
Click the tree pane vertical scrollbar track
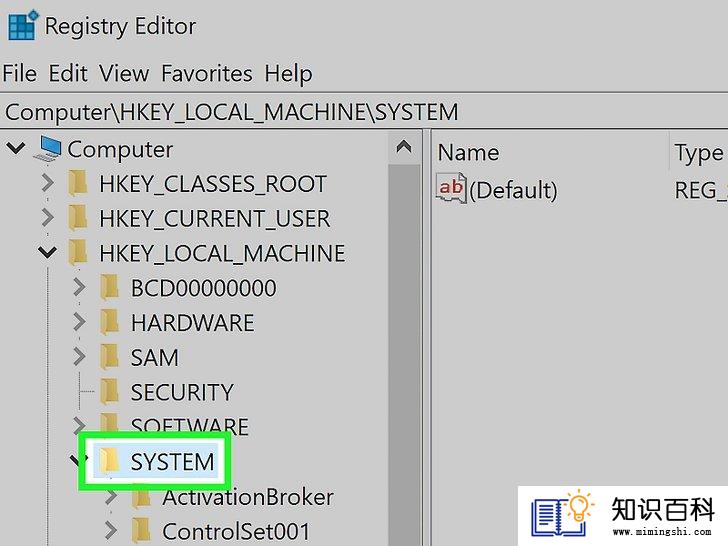click(404, 355)
